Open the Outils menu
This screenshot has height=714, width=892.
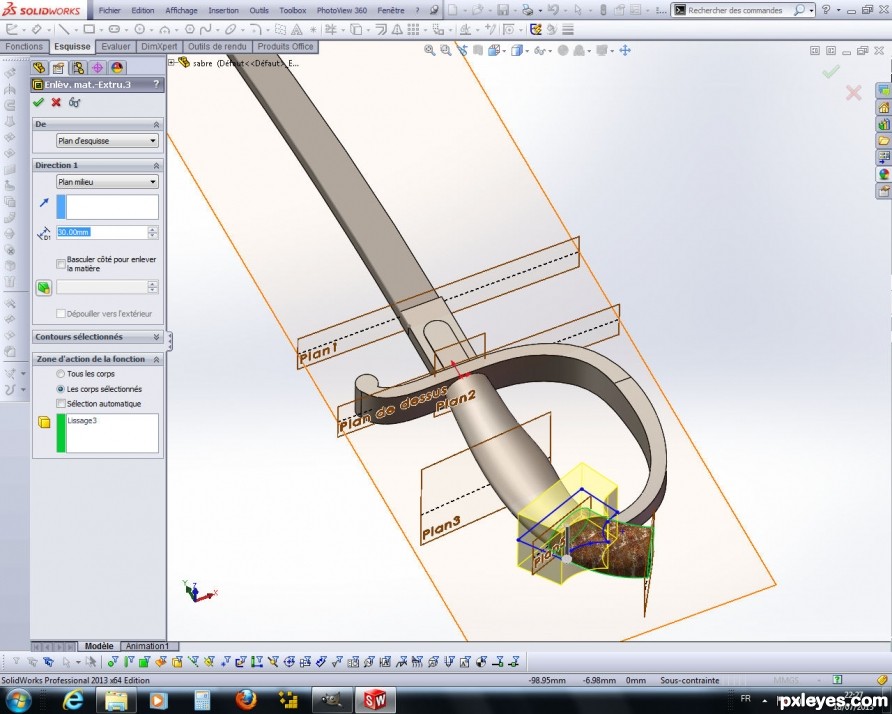(x=259, y=10)
